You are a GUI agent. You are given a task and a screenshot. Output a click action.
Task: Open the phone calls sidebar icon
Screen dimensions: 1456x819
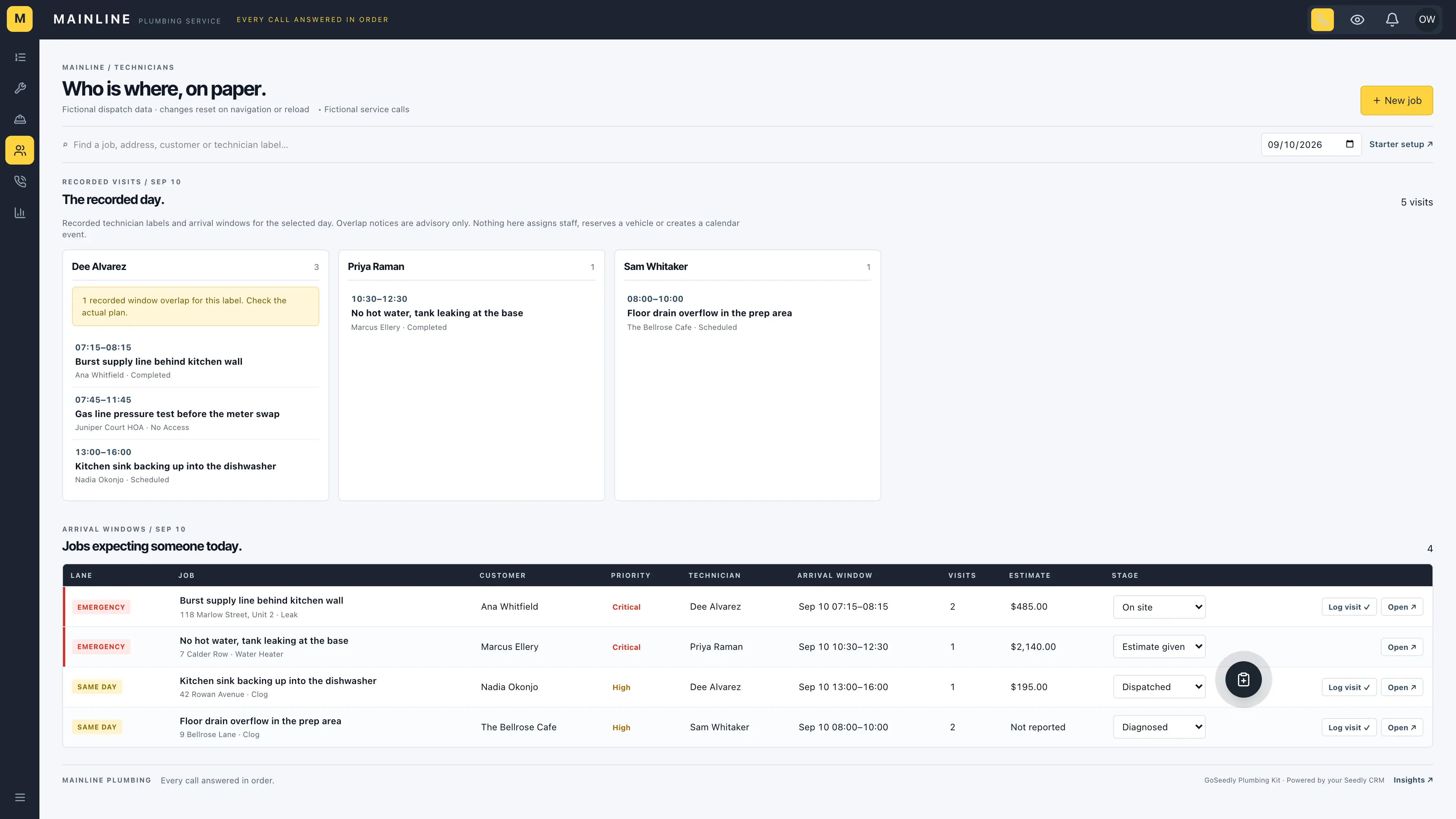tap(20, 182)
